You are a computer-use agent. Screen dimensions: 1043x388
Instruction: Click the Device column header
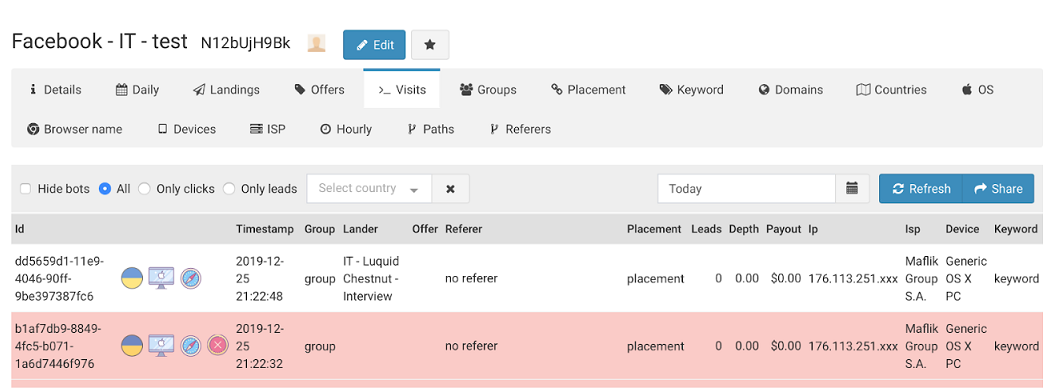(963, 229)
